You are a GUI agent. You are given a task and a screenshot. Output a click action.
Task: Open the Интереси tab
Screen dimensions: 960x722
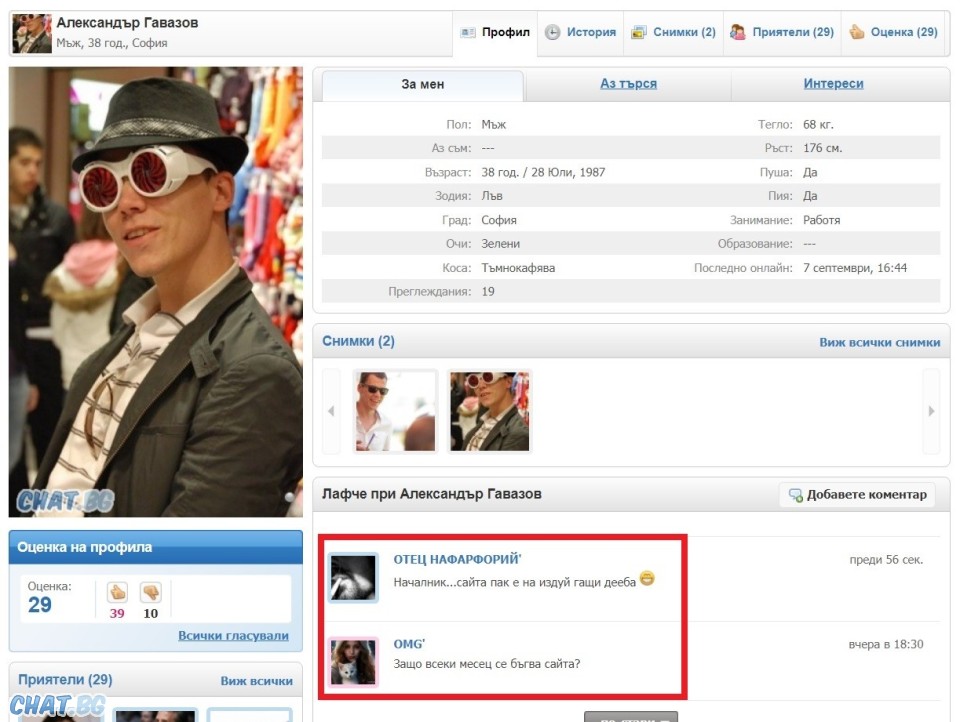coord(833,84)
